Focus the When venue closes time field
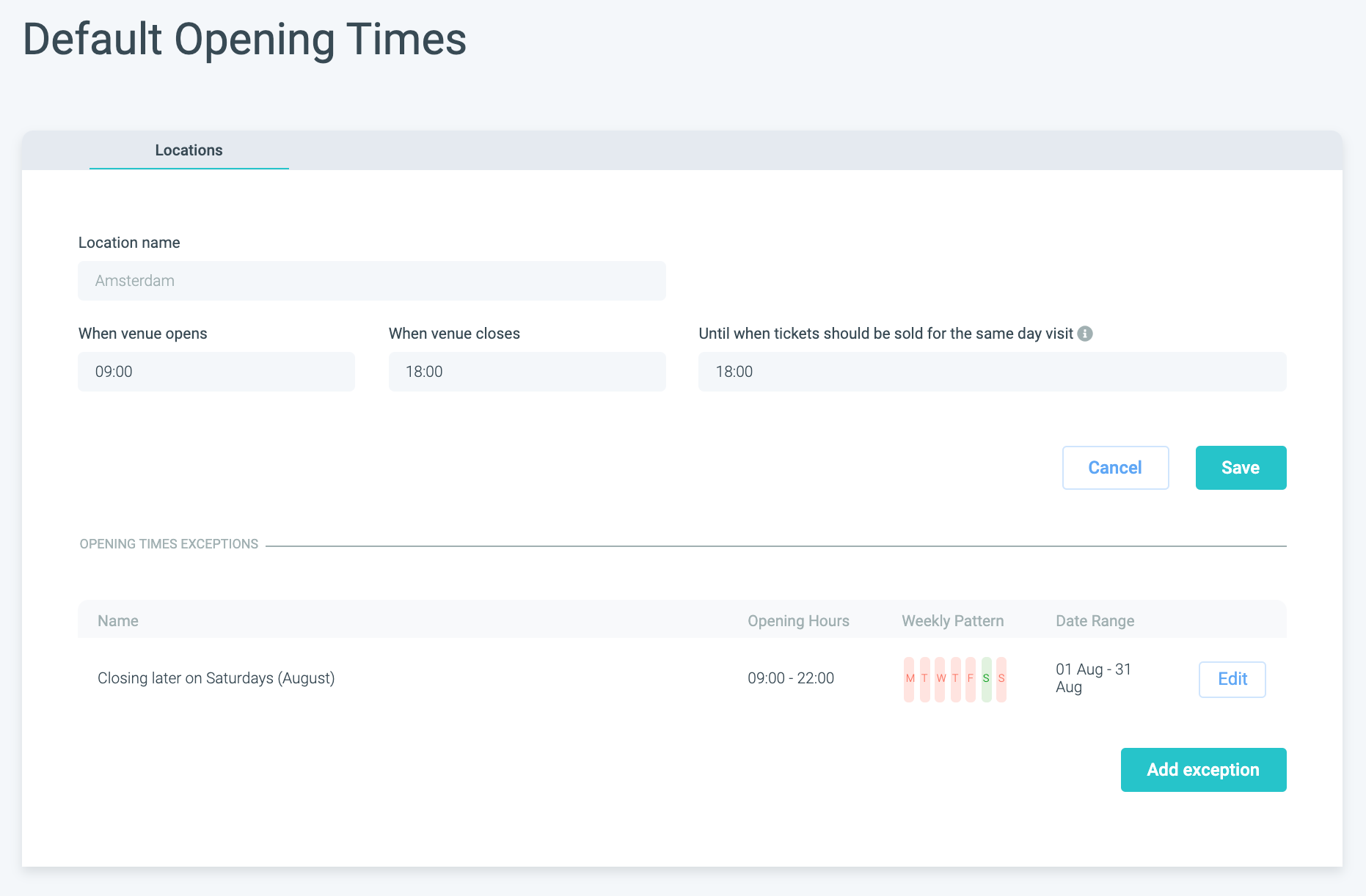Image resolution: width=1366 pixels, height=896 pixels. click(527, 372)
